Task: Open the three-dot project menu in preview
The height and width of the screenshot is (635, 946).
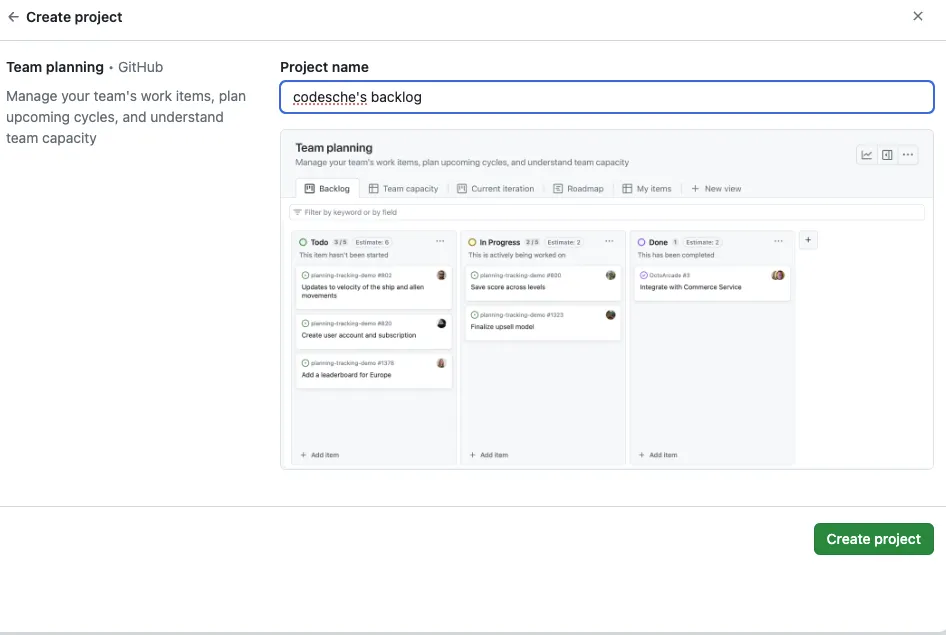Action: (x=908, y=155)
